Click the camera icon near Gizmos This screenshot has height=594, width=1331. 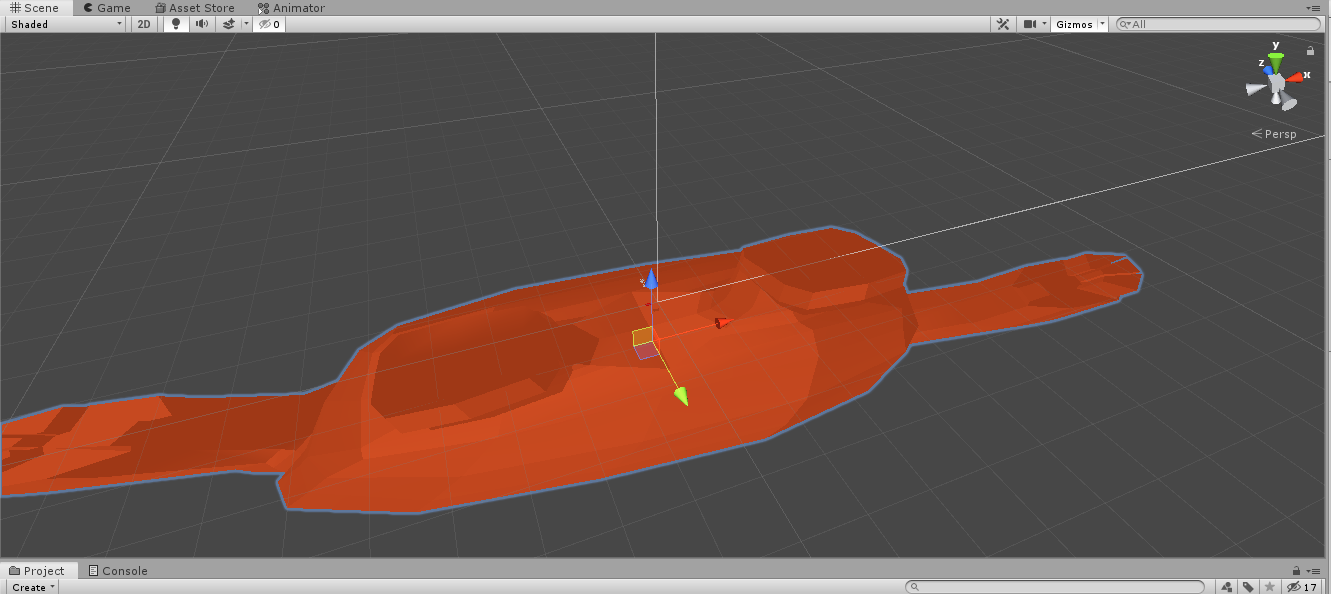[x=1029, y=23]
